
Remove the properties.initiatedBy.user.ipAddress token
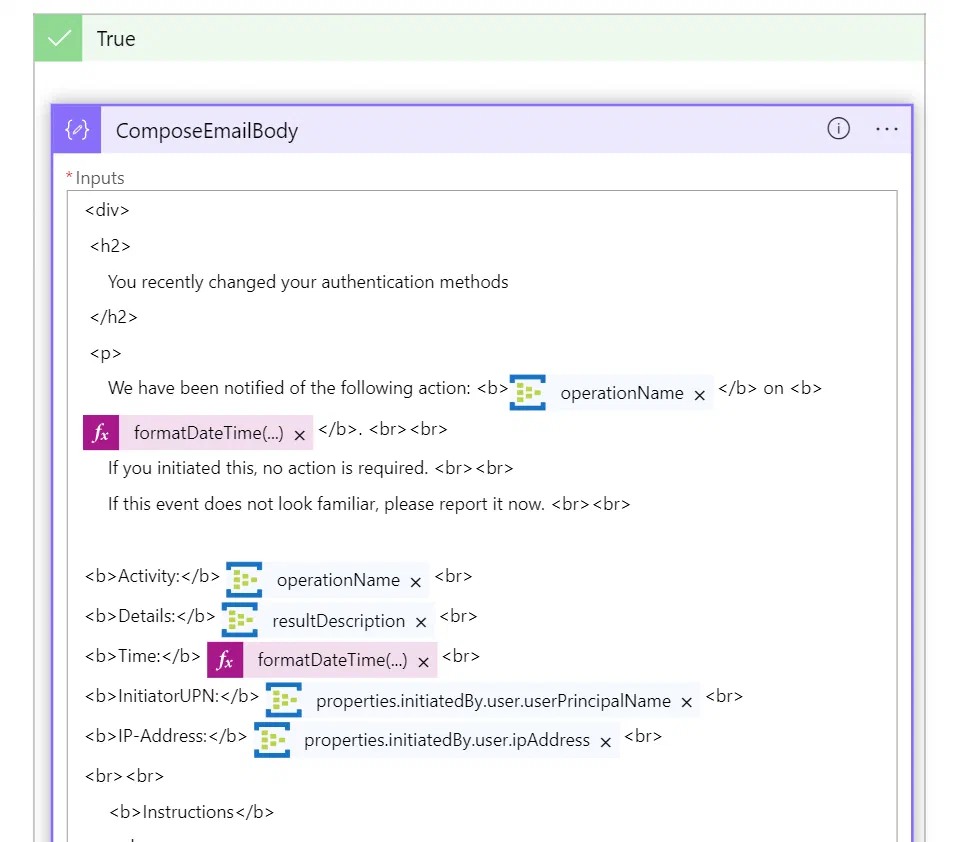click(605, 742)
